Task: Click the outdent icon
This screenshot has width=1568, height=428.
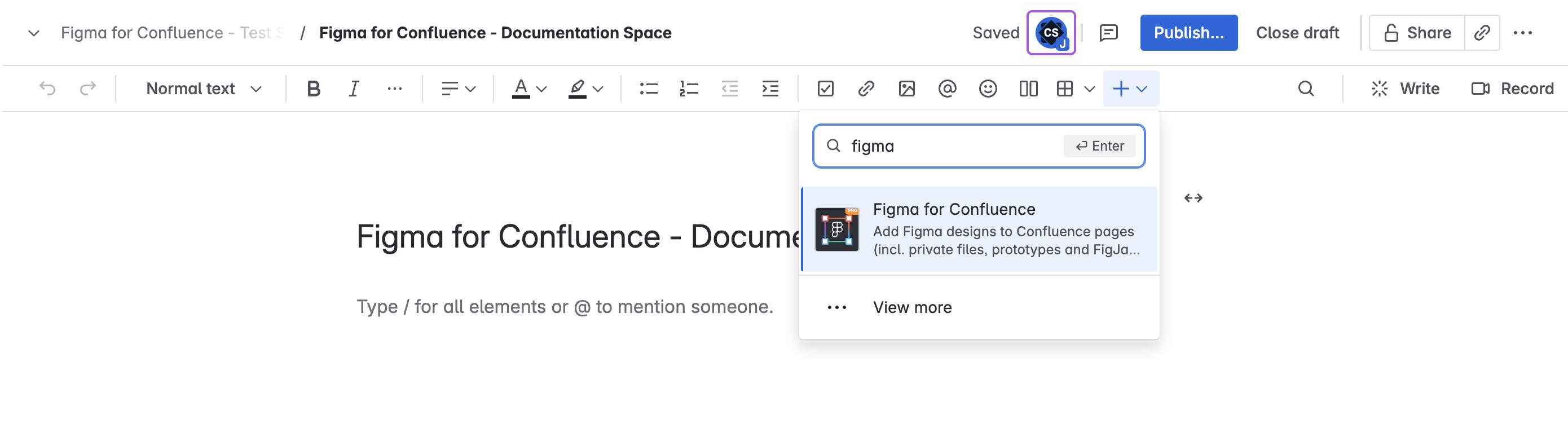Action: (x=730, y=89)
